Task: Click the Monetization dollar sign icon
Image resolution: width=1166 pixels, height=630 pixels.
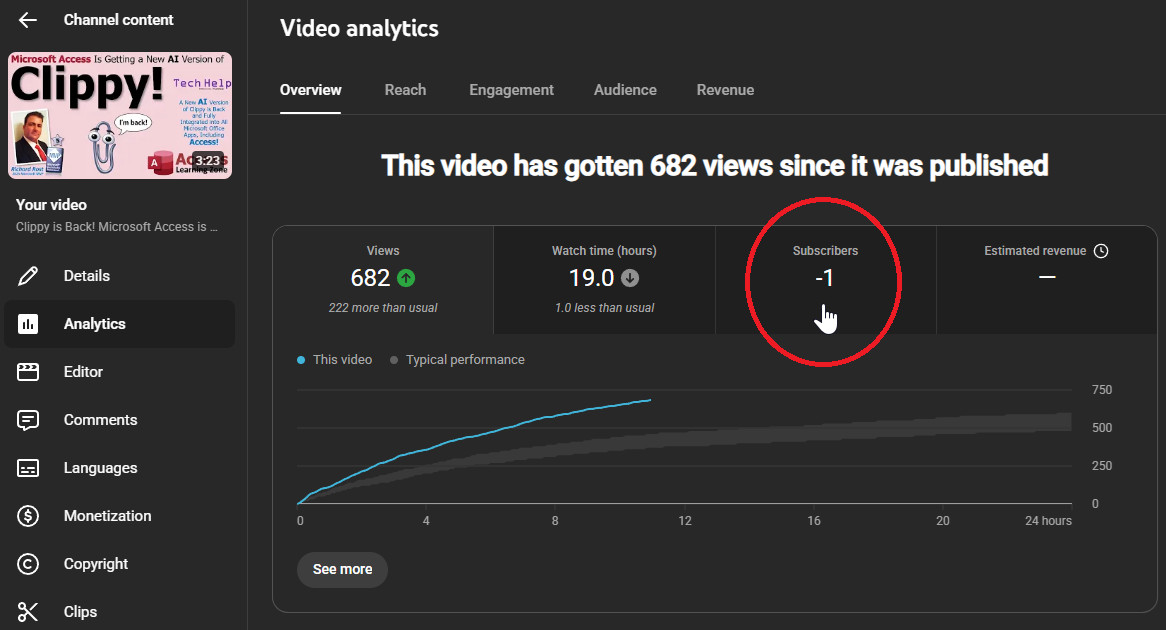Action: point(28,516)
